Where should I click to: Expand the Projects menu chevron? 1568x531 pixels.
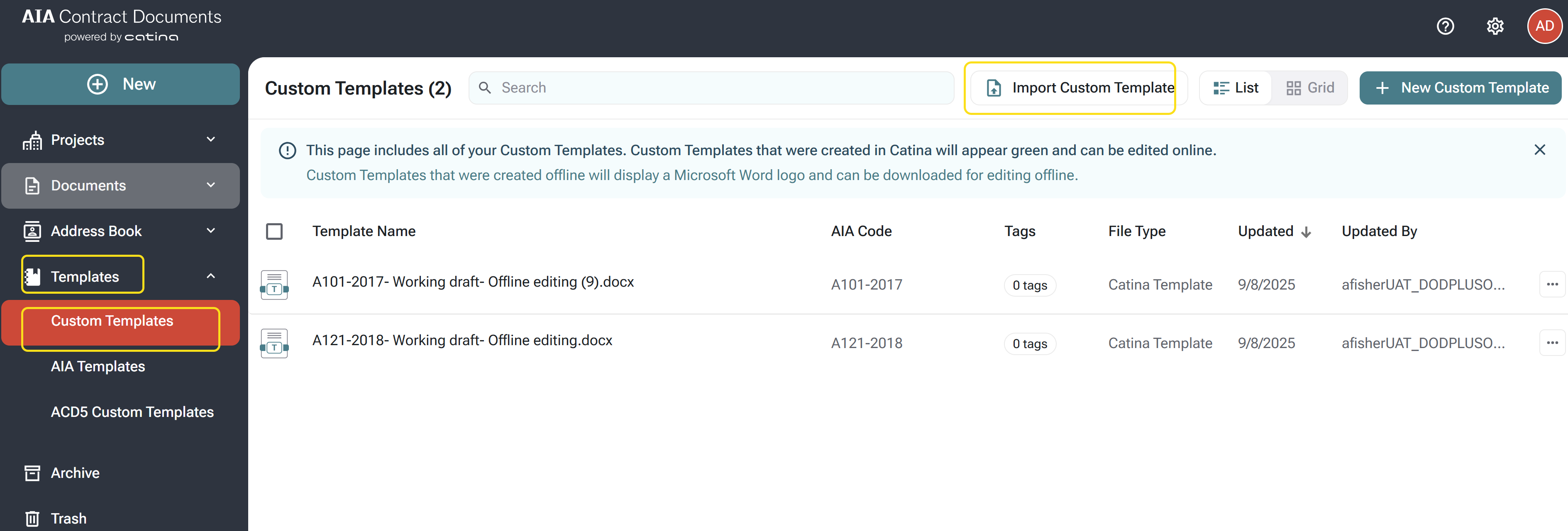(x=210, y=139)
